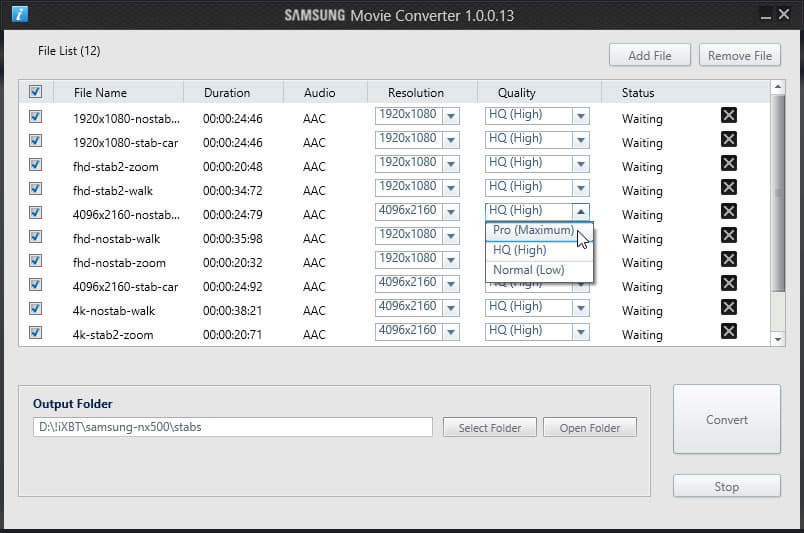Remove 1920x1080-nostab file with X icon
Screen dimensions: 804x533
pyautogui.click(x=729, y=115)
